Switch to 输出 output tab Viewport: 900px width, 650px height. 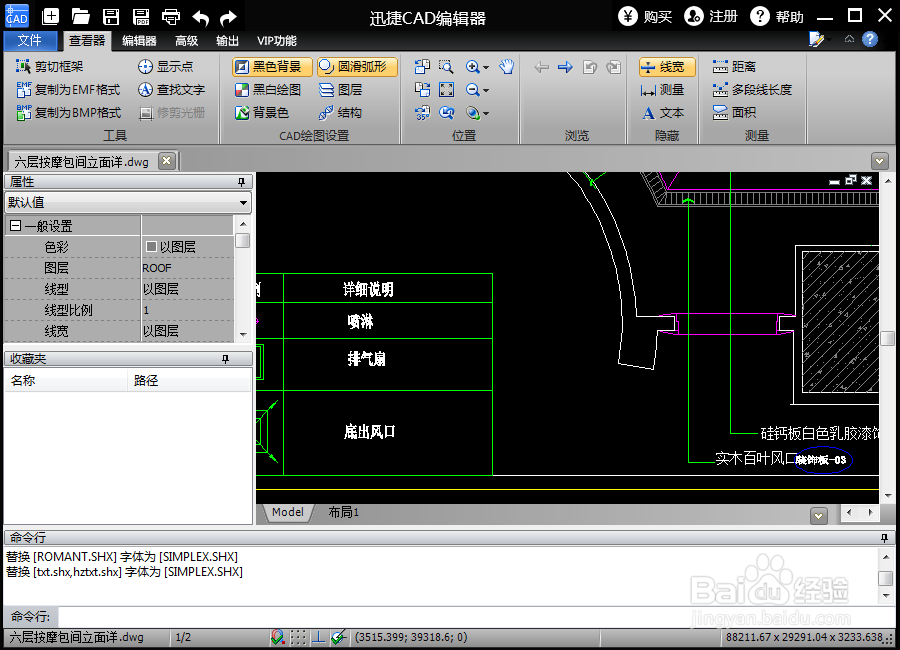[227, 41]
